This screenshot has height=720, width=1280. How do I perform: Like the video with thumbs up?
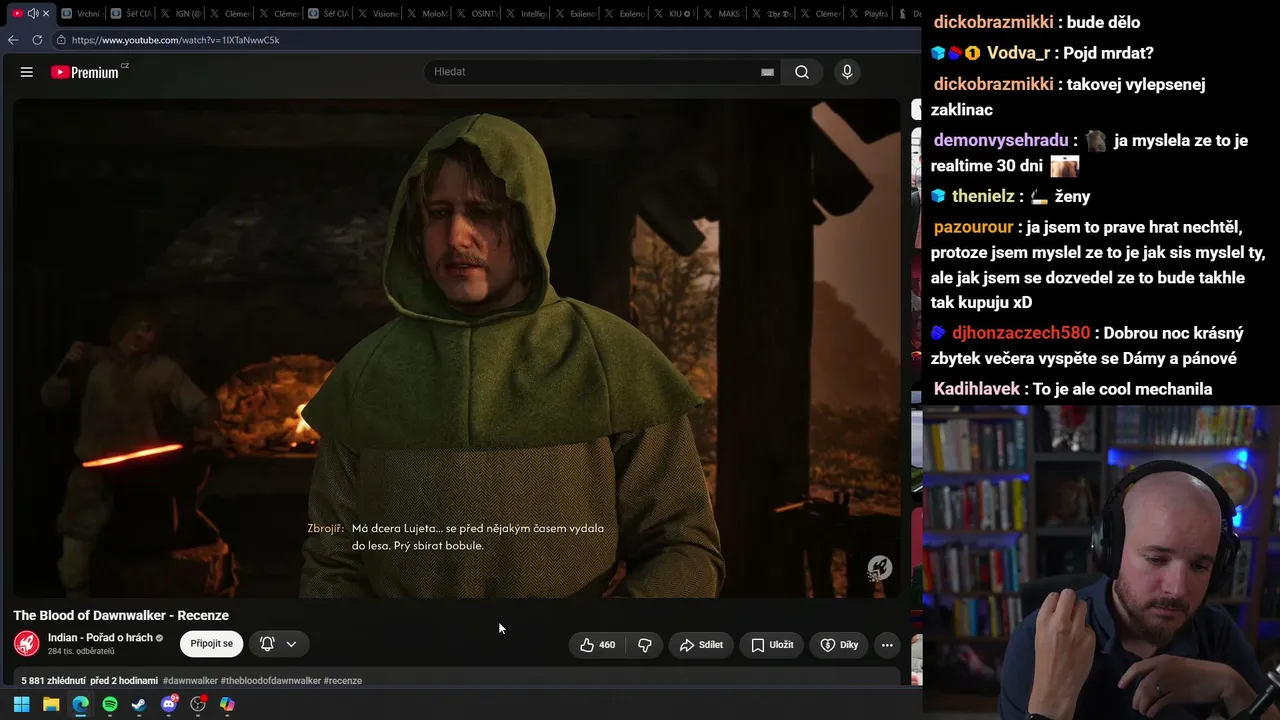click(597, 645)
